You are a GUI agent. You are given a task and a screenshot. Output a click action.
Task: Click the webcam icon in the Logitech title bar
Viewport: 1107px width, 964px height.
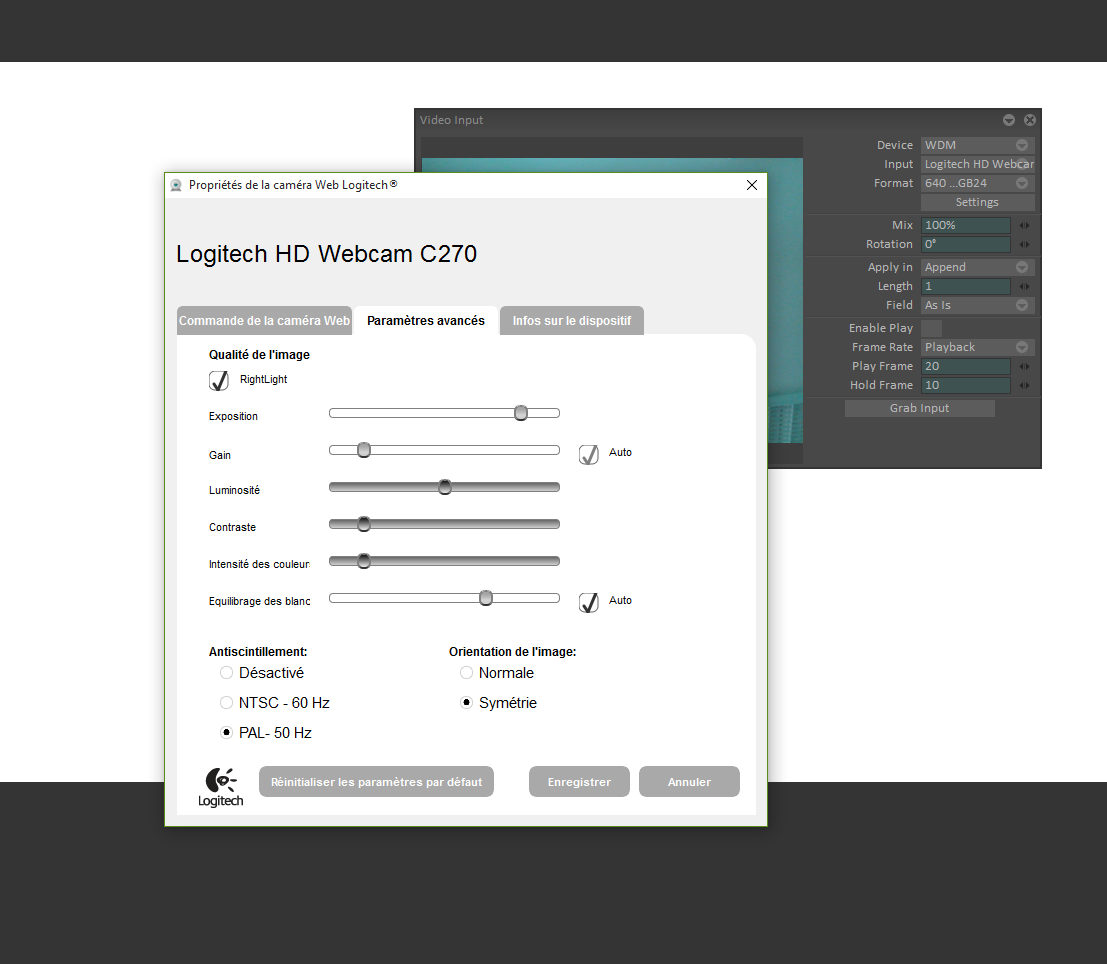[x=176, y=185]
